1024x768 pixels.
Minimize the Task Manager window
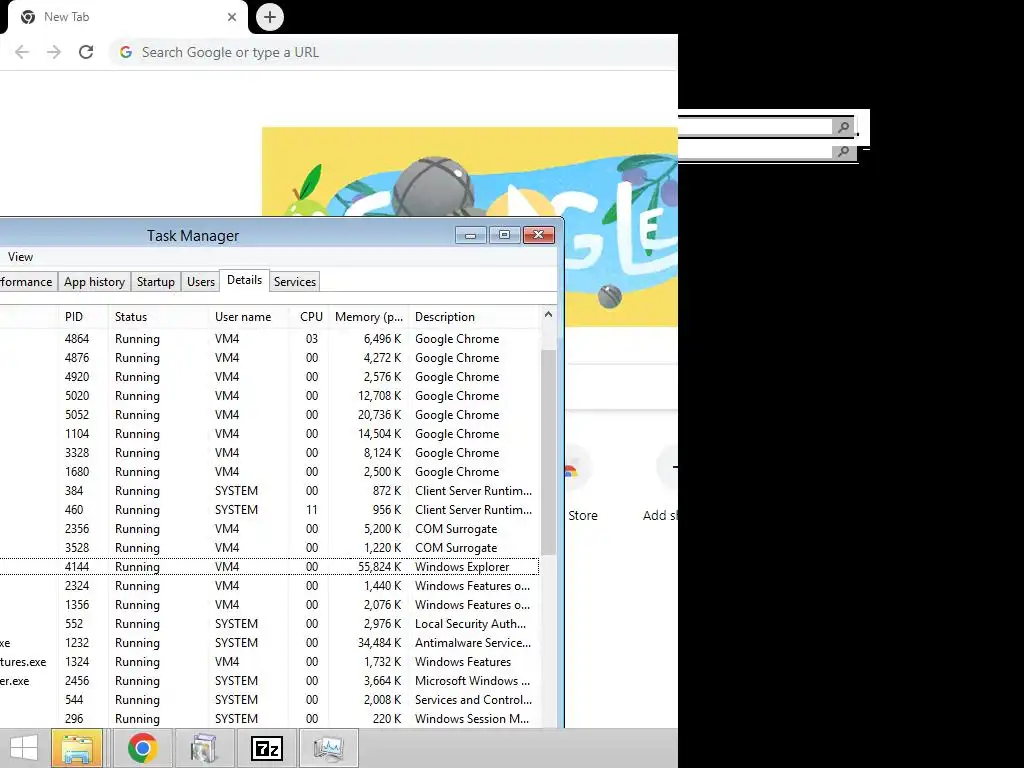pyautogui.click(x=471, y=235)
